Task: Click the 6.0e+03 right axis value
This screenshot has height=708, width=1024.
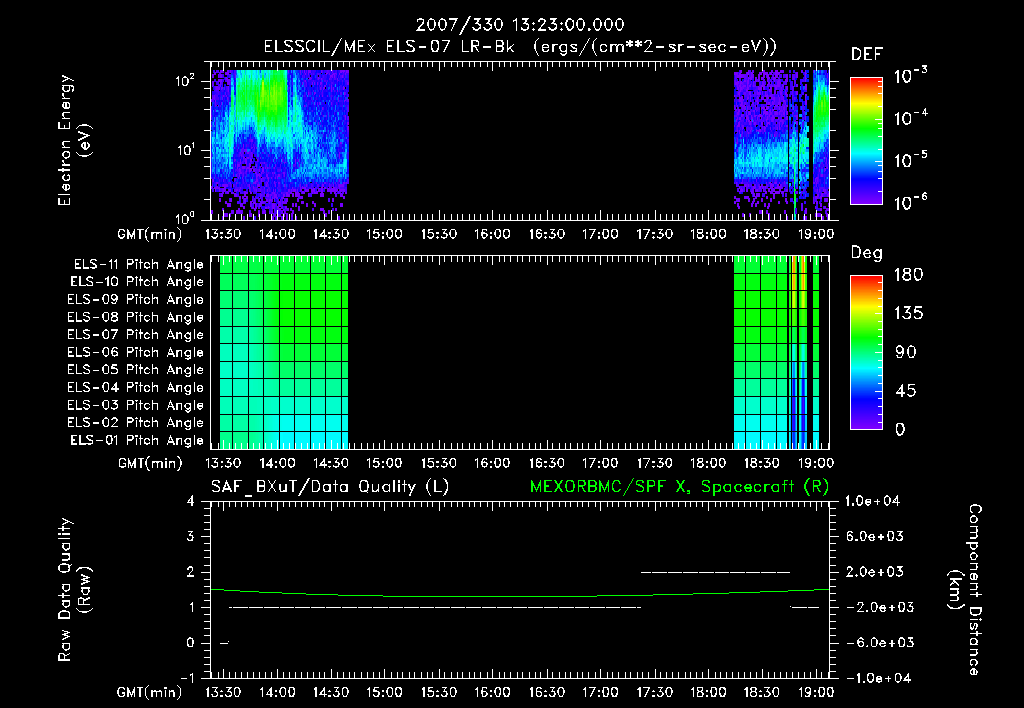Action: point(875,536)
